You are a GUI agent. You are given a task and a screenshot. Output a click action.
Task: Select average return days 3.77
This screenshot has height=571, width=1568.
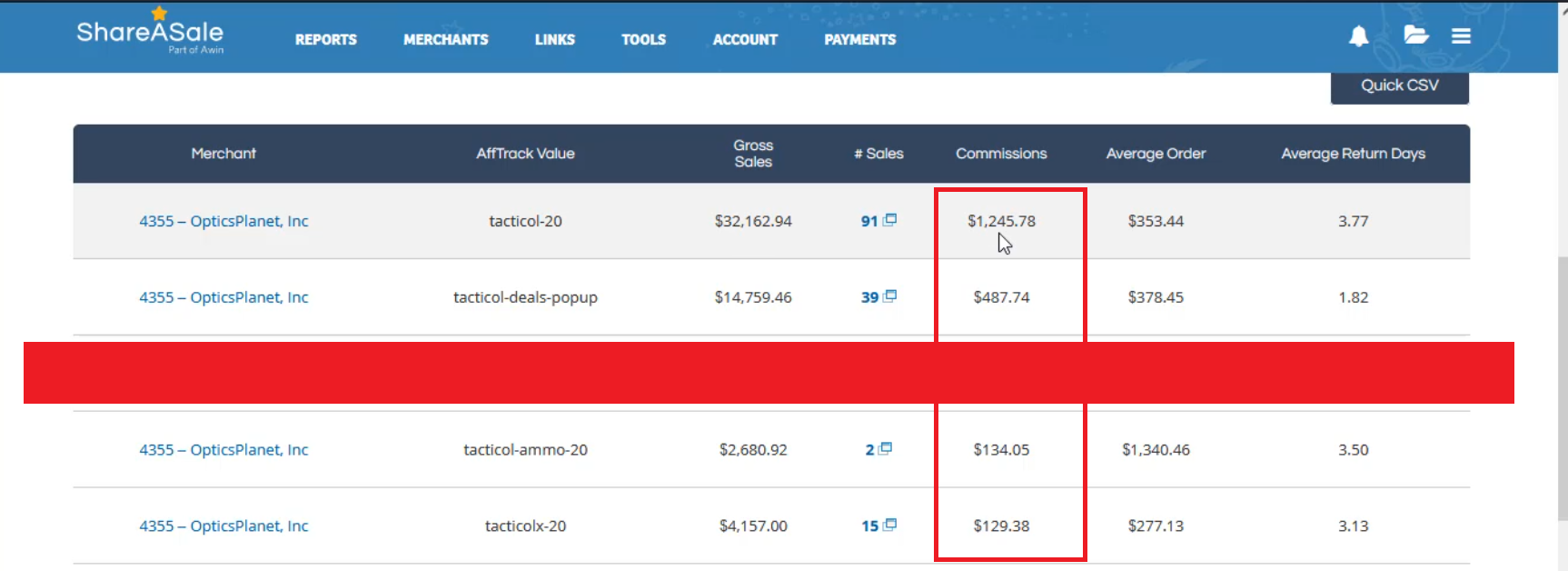1353,221
